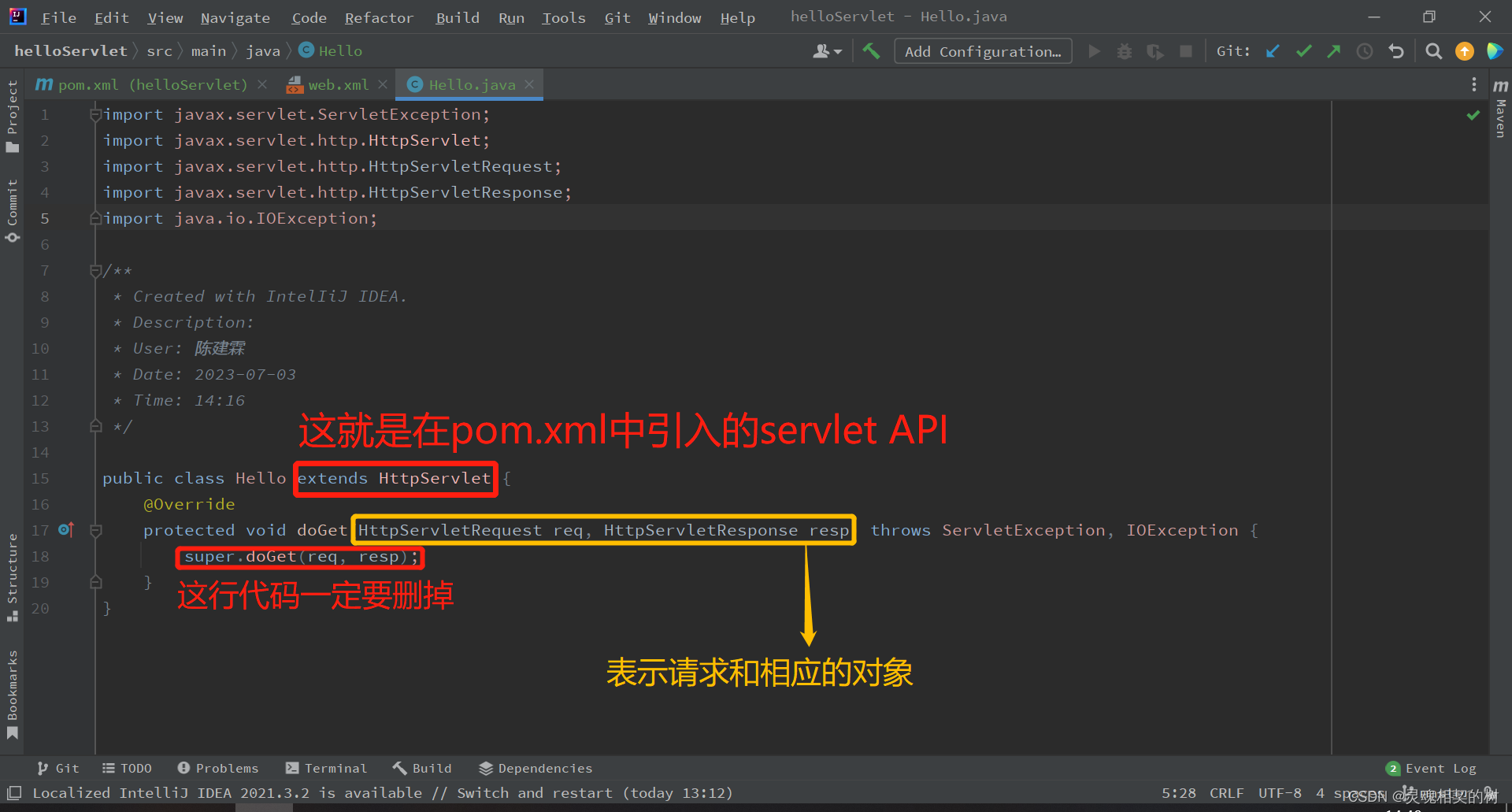Open the Bookmarks tool window

[x=12, y=694]
